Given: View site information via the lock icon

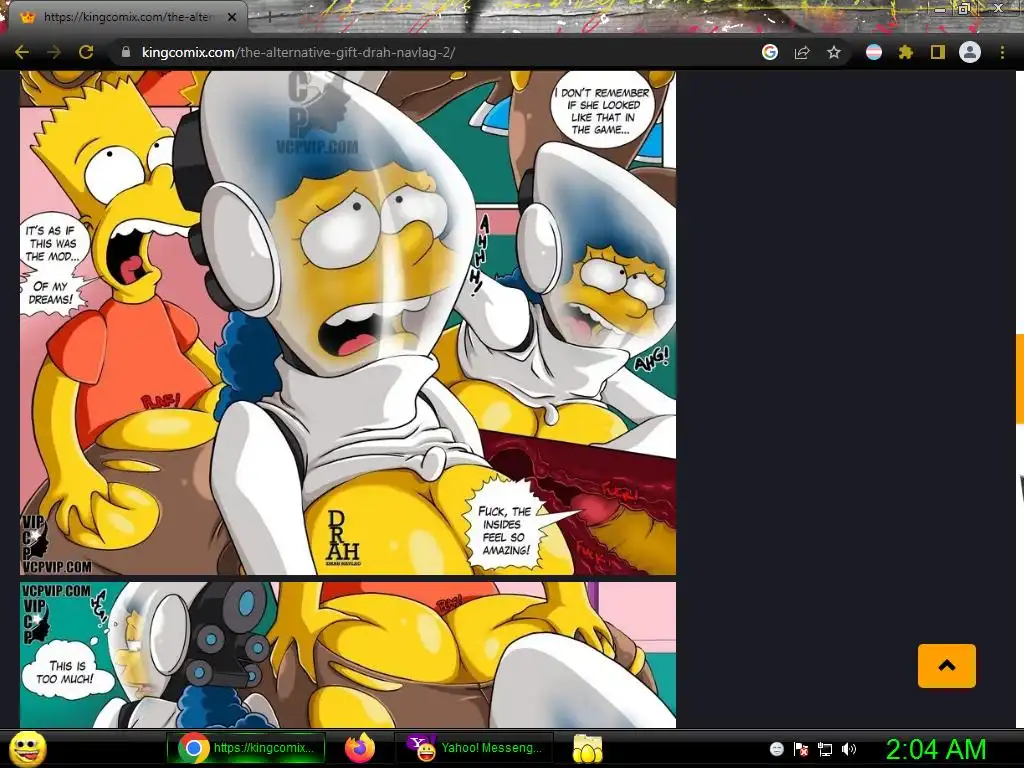Looking at the screenshot, I should 126,52.
